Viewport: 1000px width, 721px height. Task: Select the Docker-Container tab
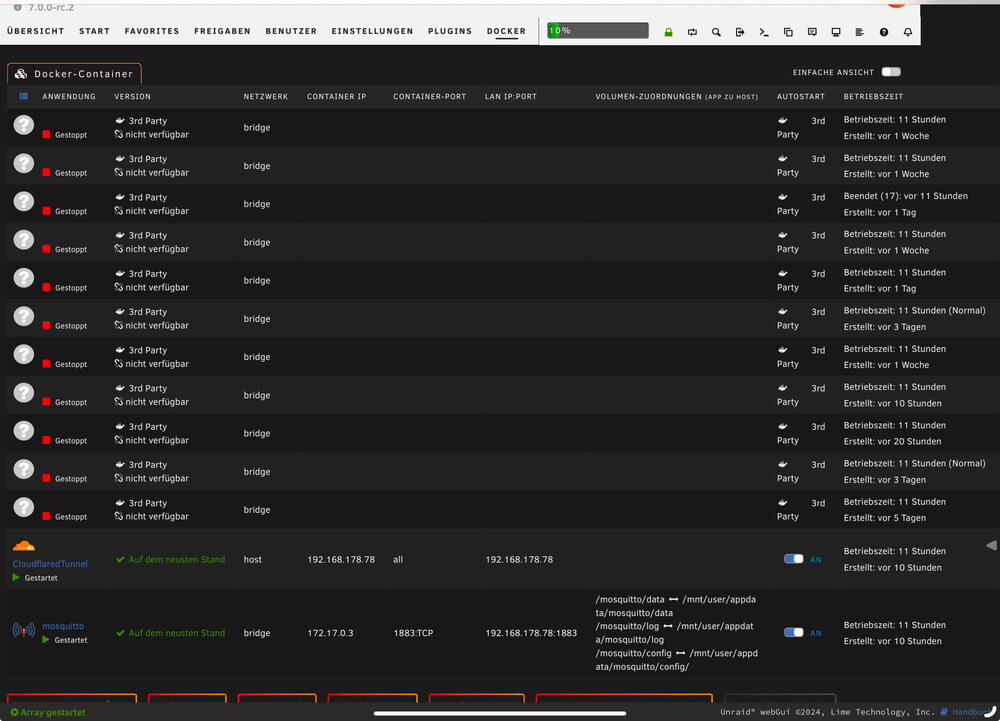coord(75,74)
